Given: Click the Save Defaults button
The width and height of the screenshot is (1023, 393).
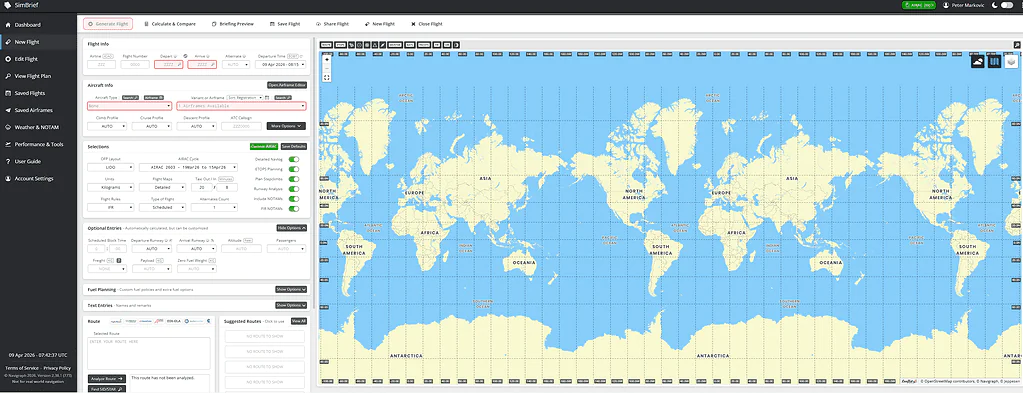Looking at the screenshot, I should click(294, 147).
